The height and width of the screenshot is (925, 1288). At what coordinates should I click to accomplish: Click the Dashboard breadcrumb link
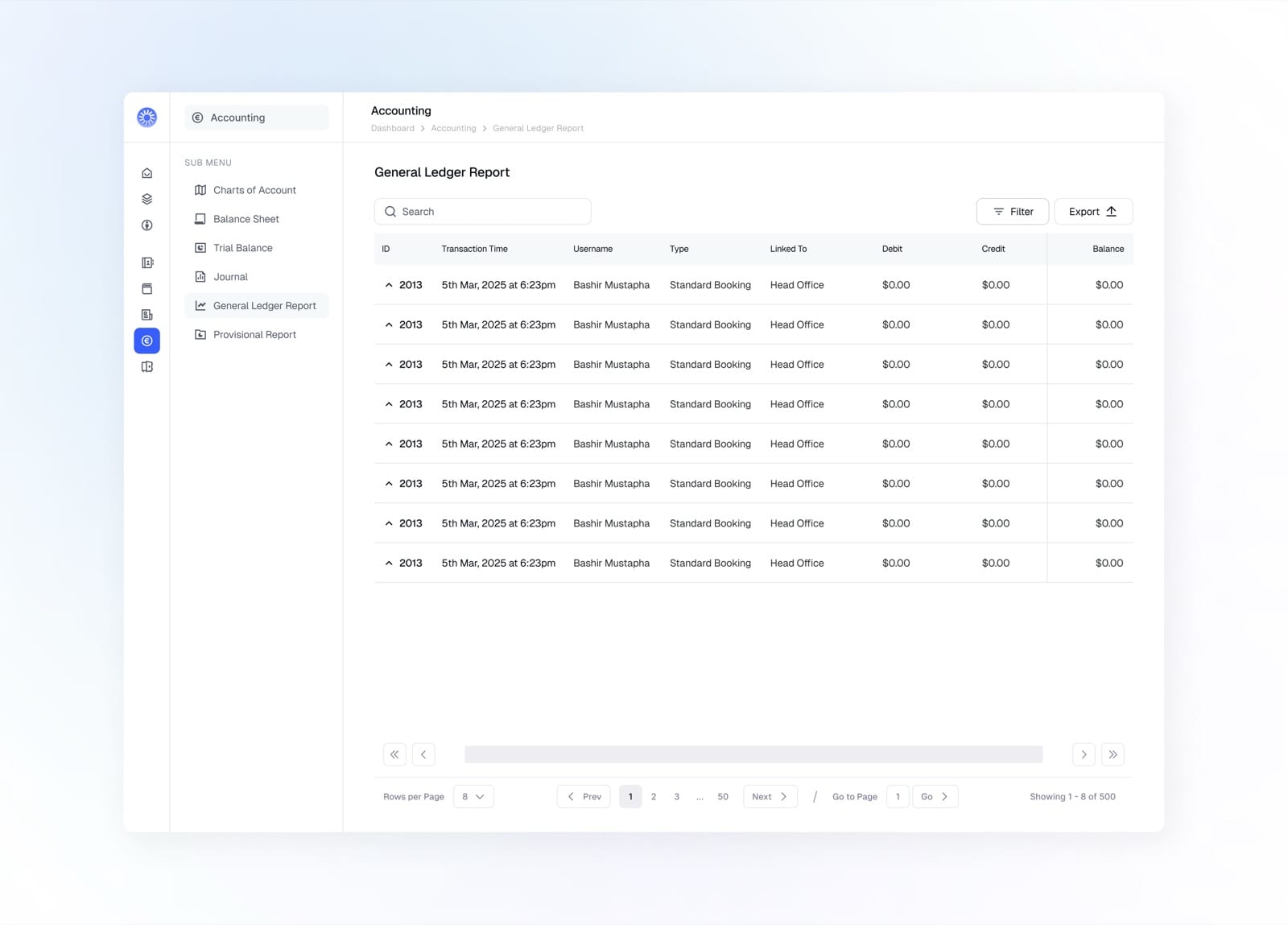tap(393, 128)
